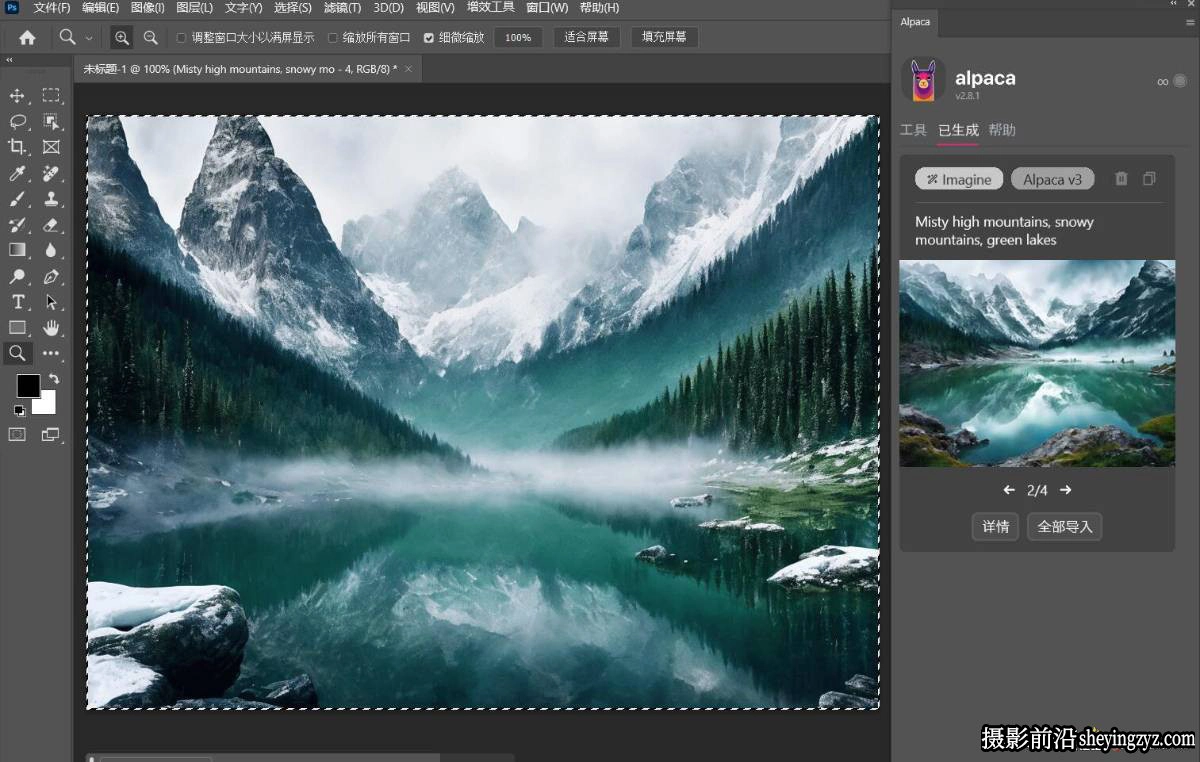1200x762 pixels.
Task: Select the Horizontal Type tool
Action: click(x=17, y=302)
